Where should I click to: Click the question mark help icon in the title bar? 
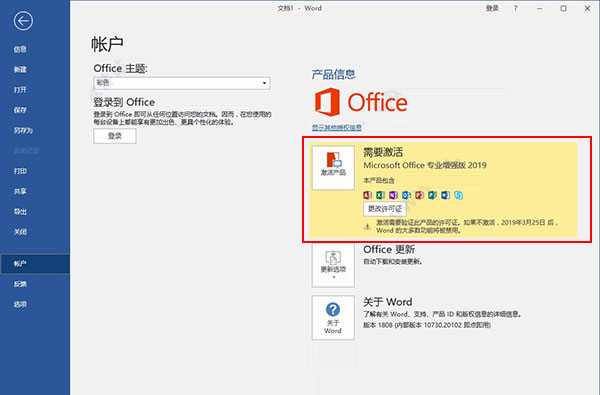click(515, 8)
